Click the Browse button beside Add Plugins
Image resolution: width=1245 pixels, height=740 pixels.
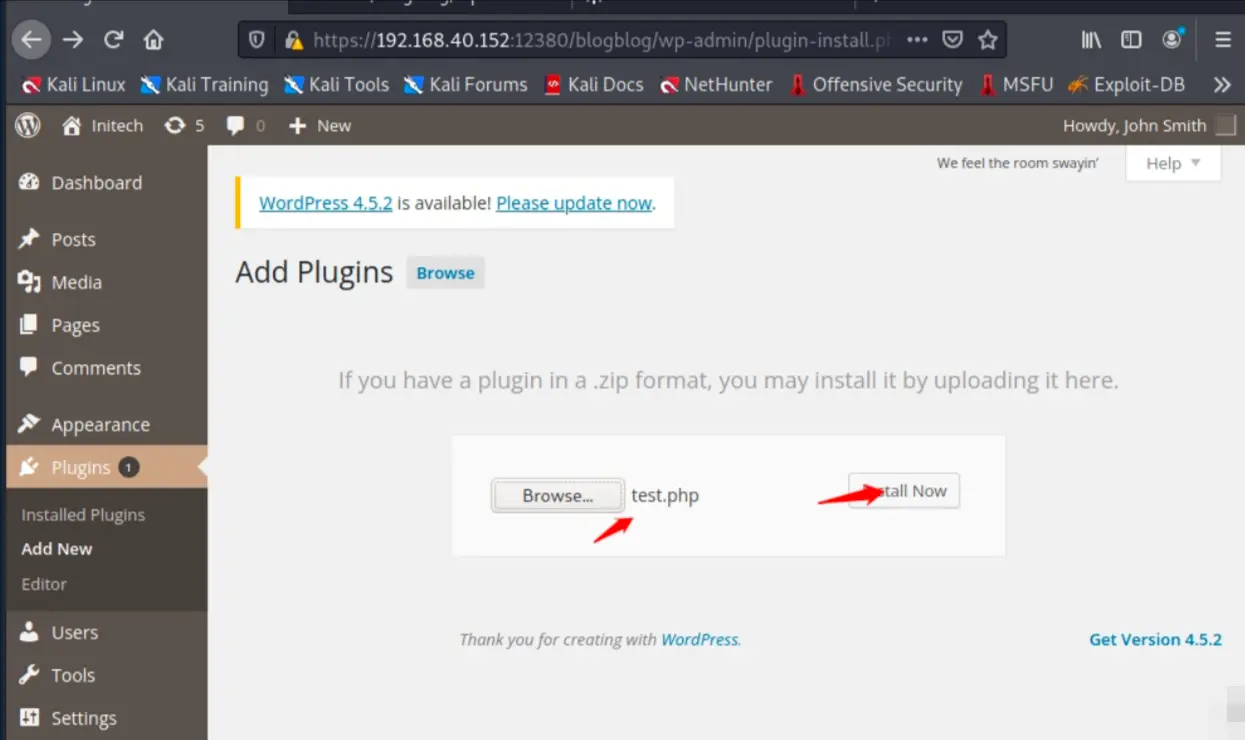click(x=445, y=273)
